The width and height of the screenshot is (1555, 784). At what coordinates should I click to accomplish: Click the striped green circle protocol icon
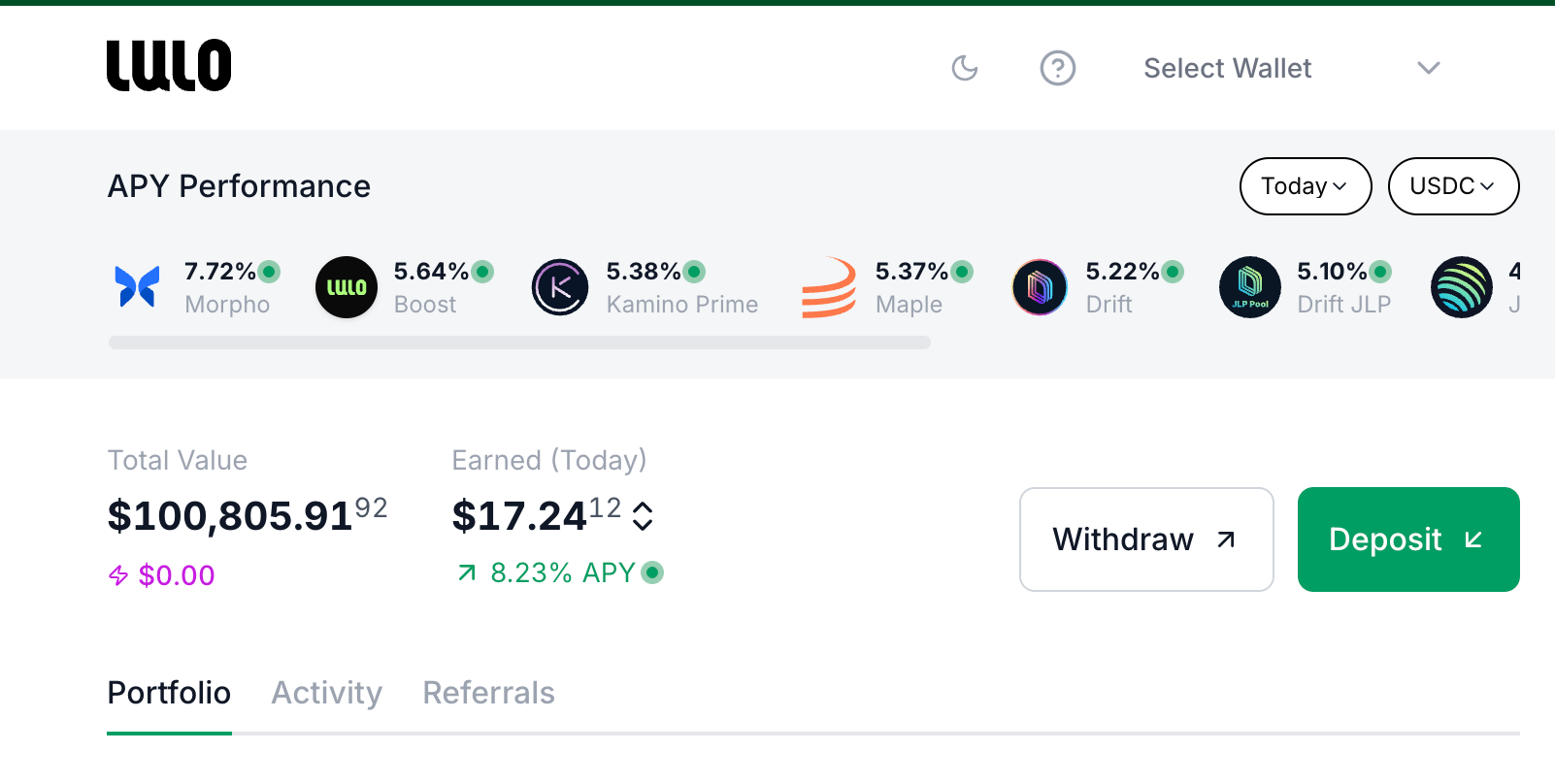1461,287
